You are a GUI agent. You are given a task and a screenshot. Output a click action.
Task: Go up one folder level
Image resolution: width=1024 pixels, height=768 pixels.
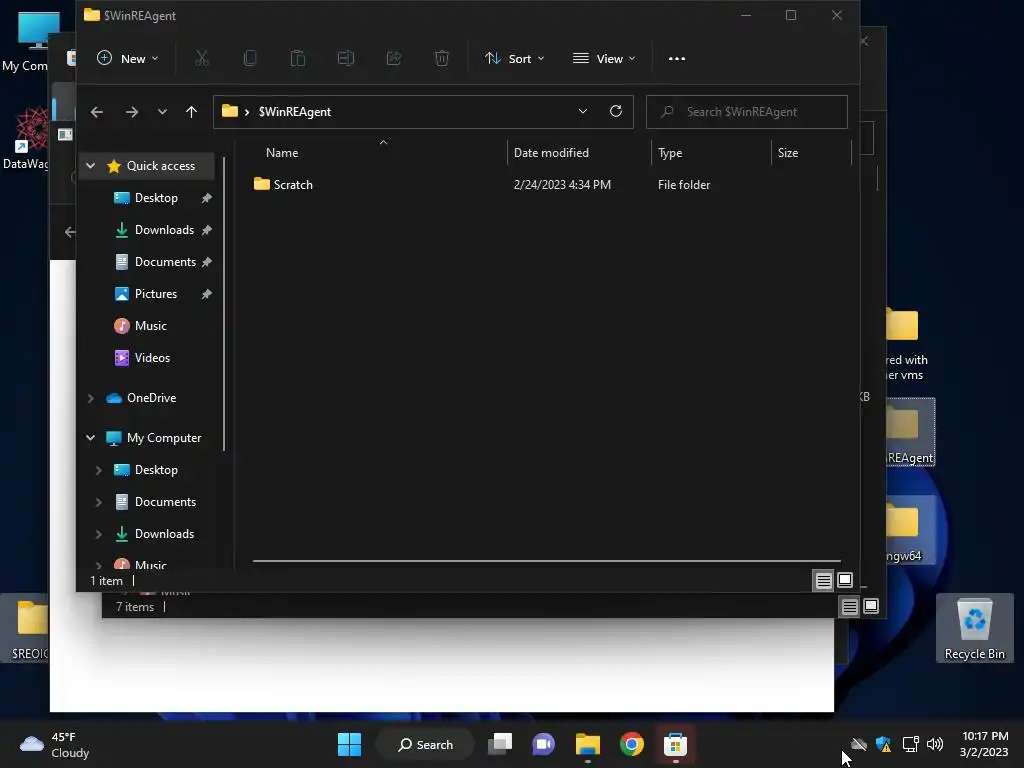pyautogui.click(x=191, y=112)
